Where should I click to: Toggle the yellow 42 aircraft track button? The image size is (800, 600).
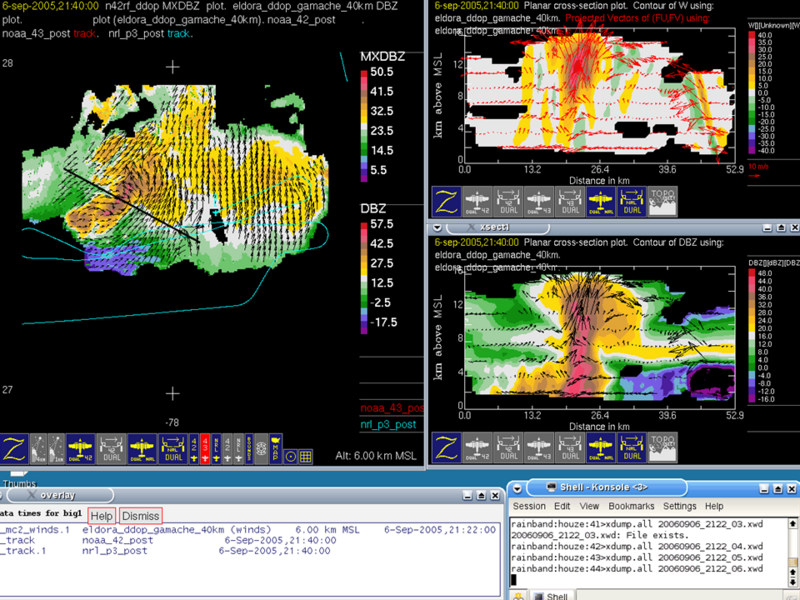click(193, 449)
